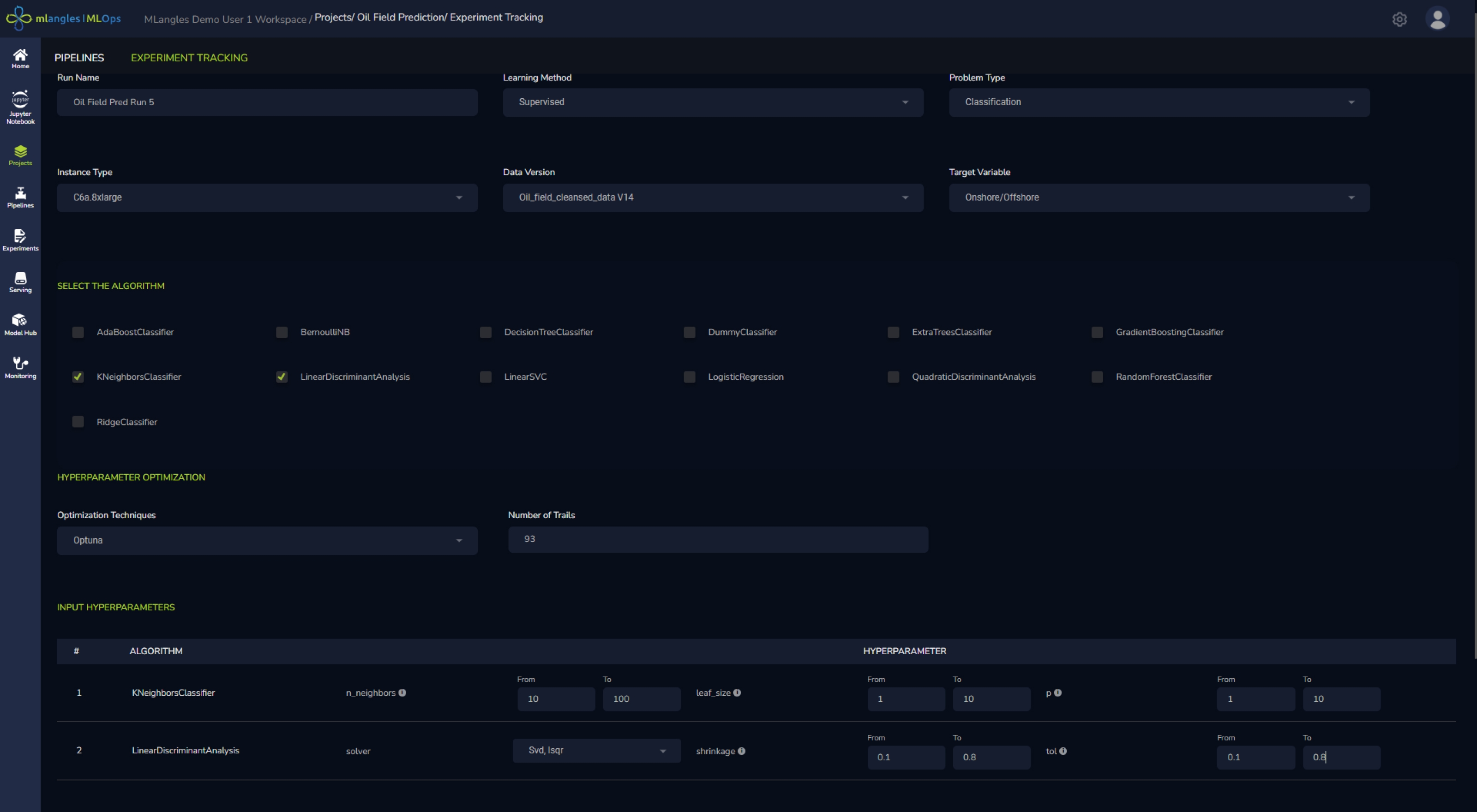The image size is (1477, 812).
Task: Show info icon next to p
Action: point(1057,693)
